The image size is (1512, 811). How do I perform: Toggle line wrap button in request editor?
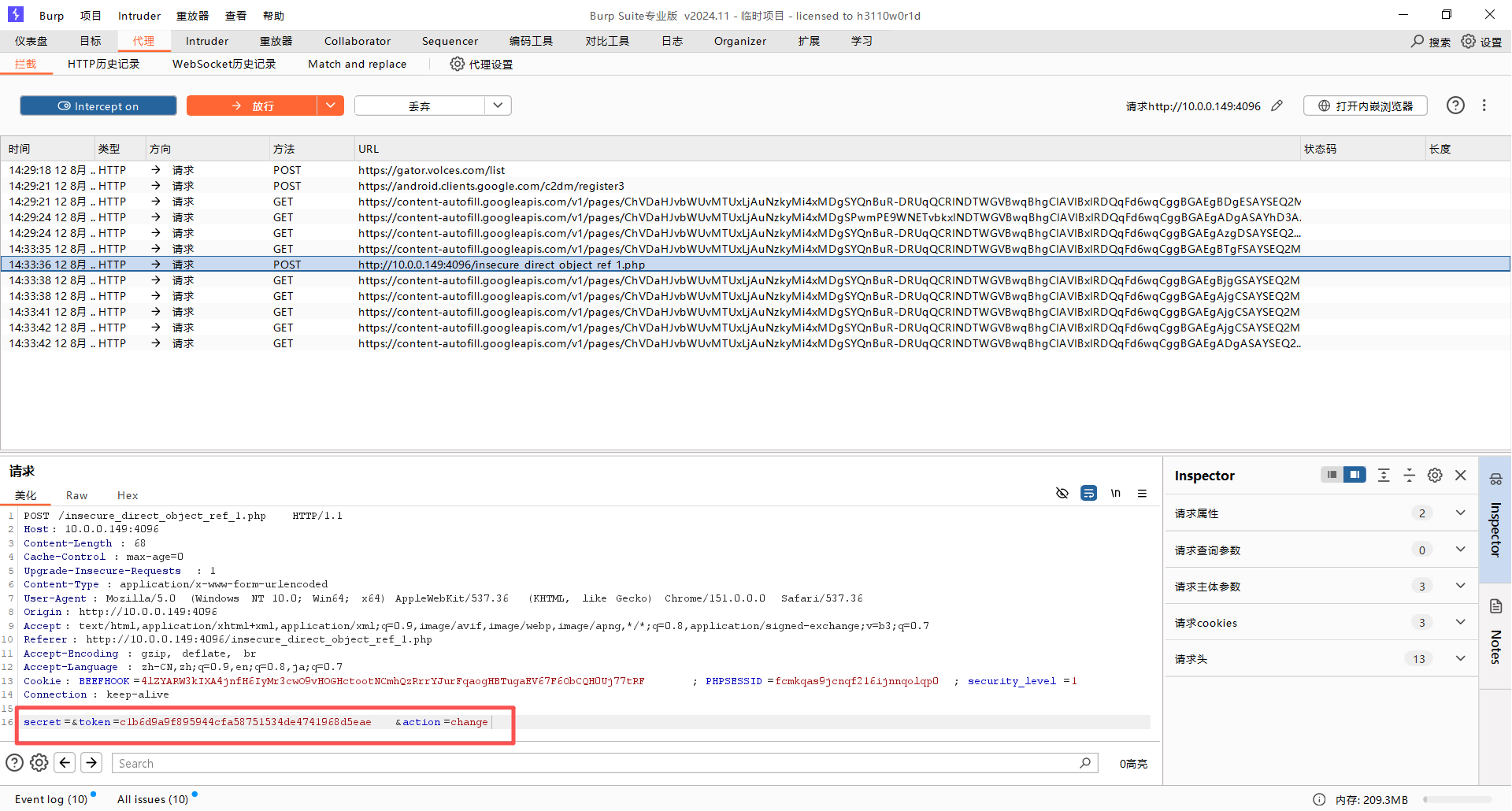pyautogui.click(x=1088, y=493)
